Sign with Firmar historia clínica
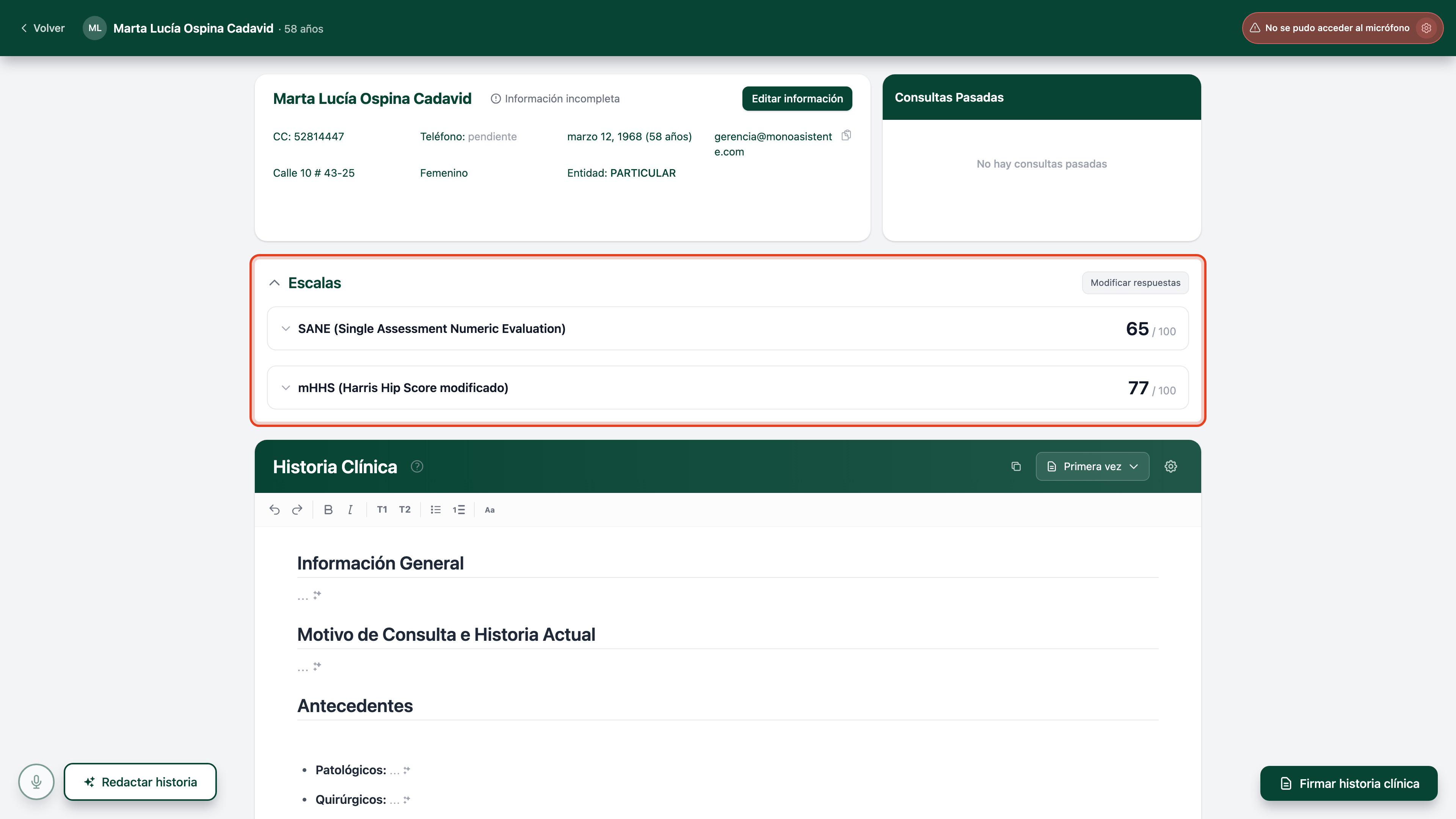The width and height of the screenshot is (1456, 819). pyautogui.click(x=1349, y=783)
